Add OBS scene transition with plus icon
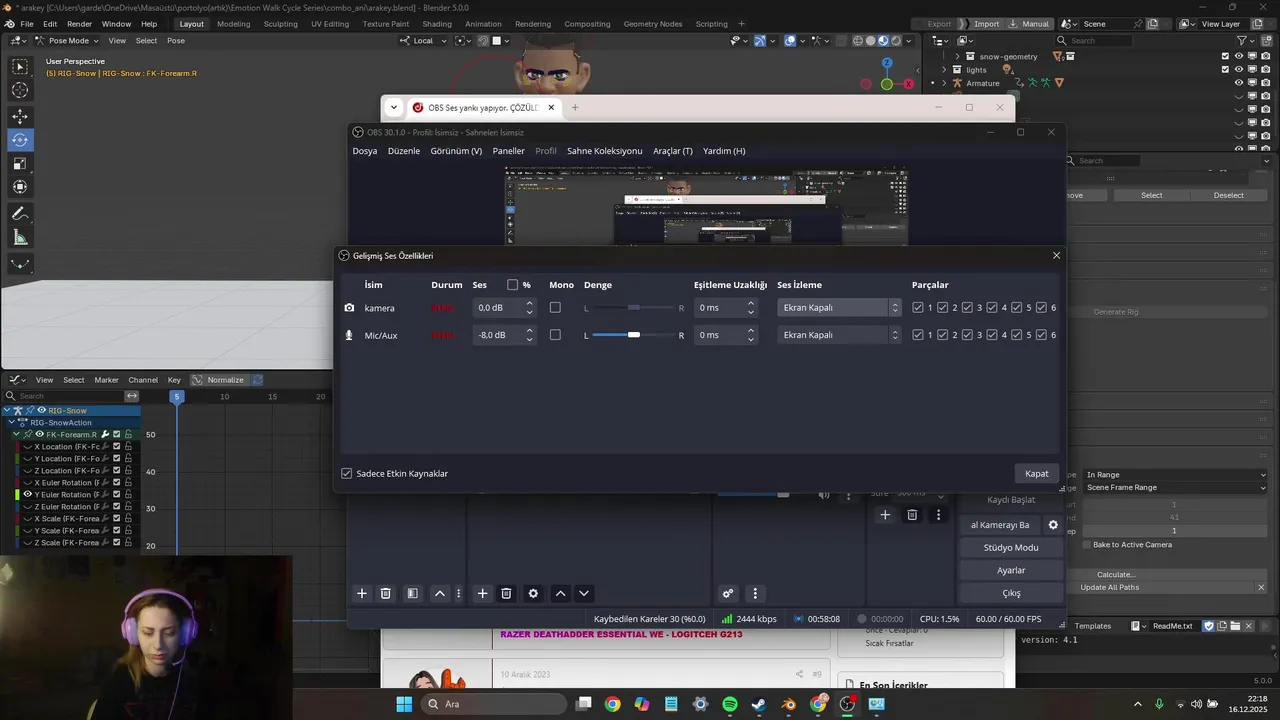The width and height of the screenshot is (1280, 720). point(885,515)
